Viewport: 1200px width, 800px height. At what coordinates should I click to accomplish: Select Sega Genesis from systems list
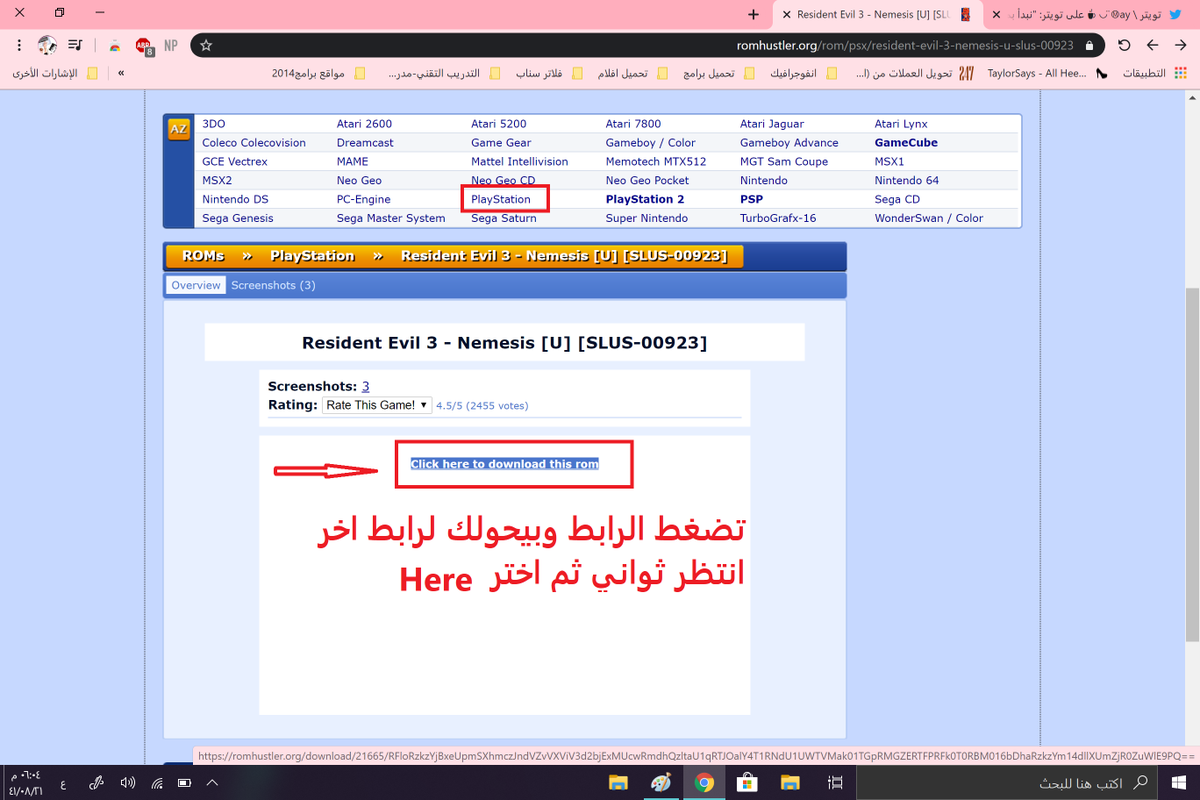click(238, 218)
